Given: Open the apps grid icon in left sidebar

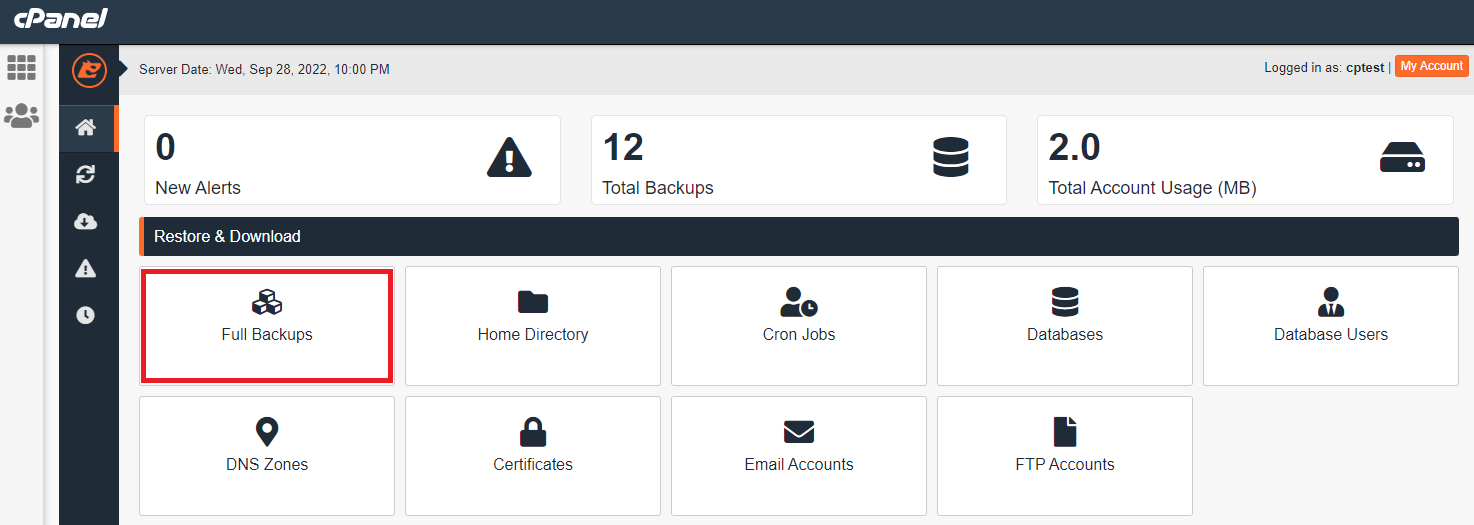Looking at the screenshot, I should (x=21, y=68).
